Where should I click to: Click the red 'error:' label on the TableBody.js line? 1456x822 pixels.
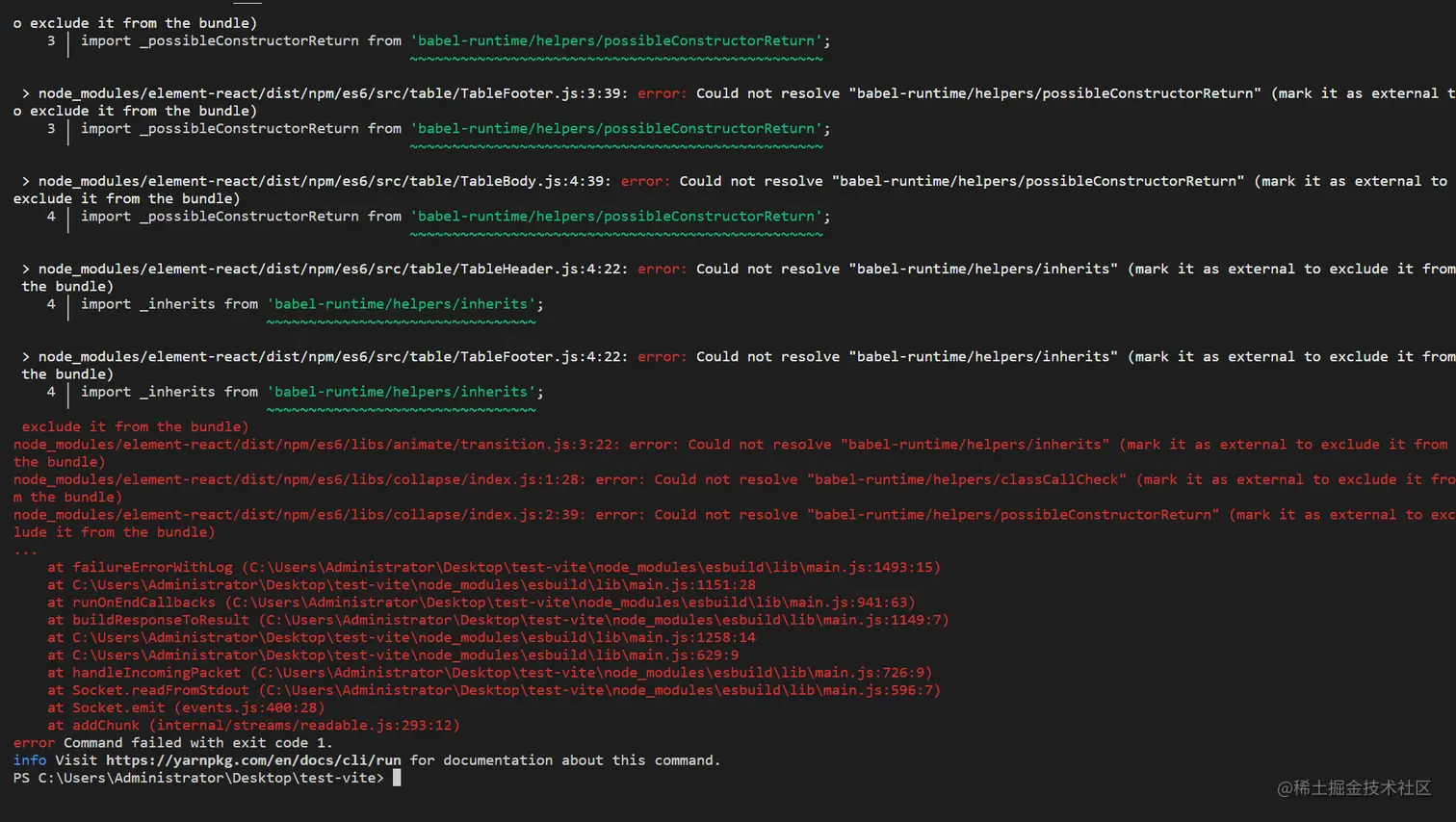645,181
